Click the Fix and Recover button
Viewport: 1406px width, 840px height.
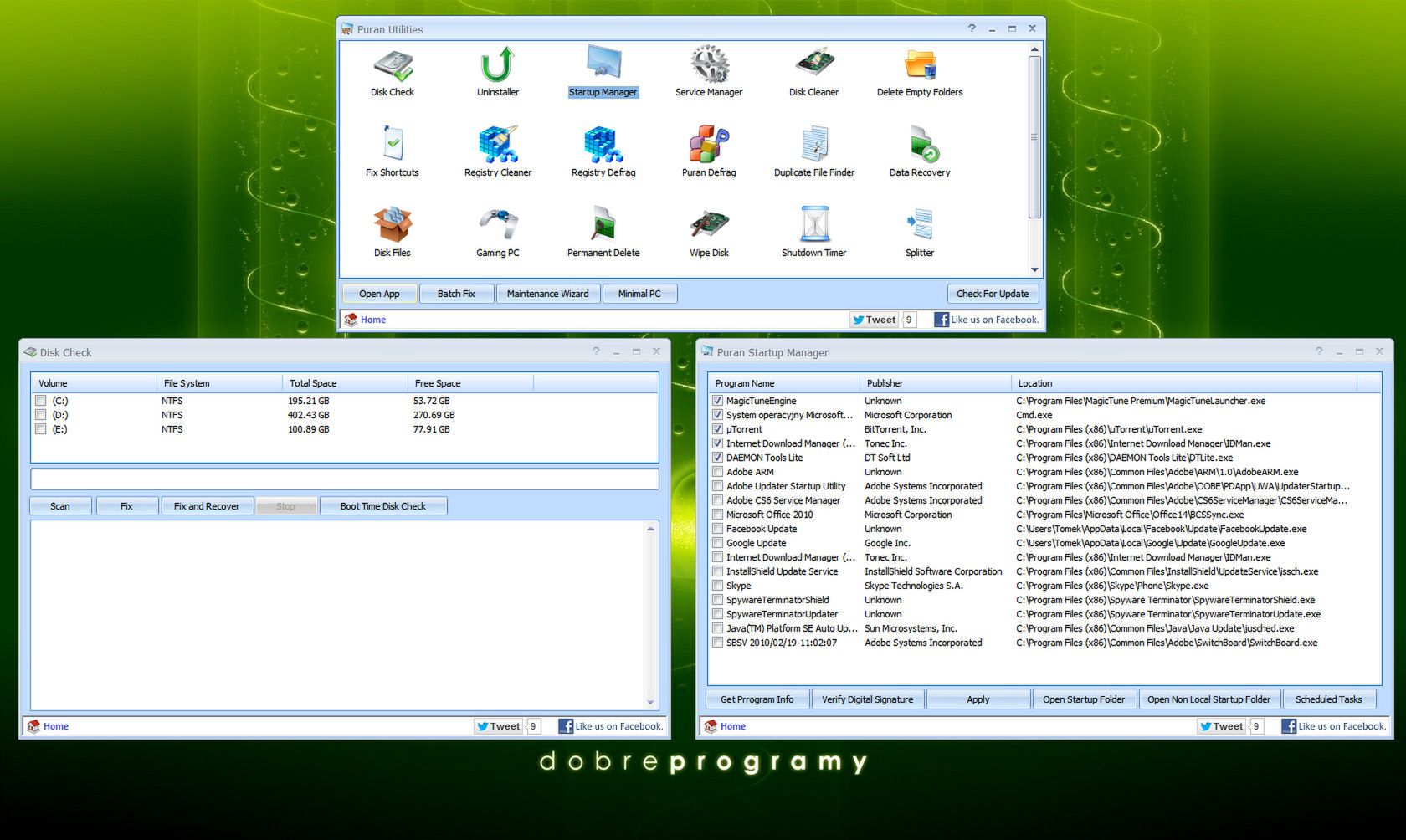207,506
